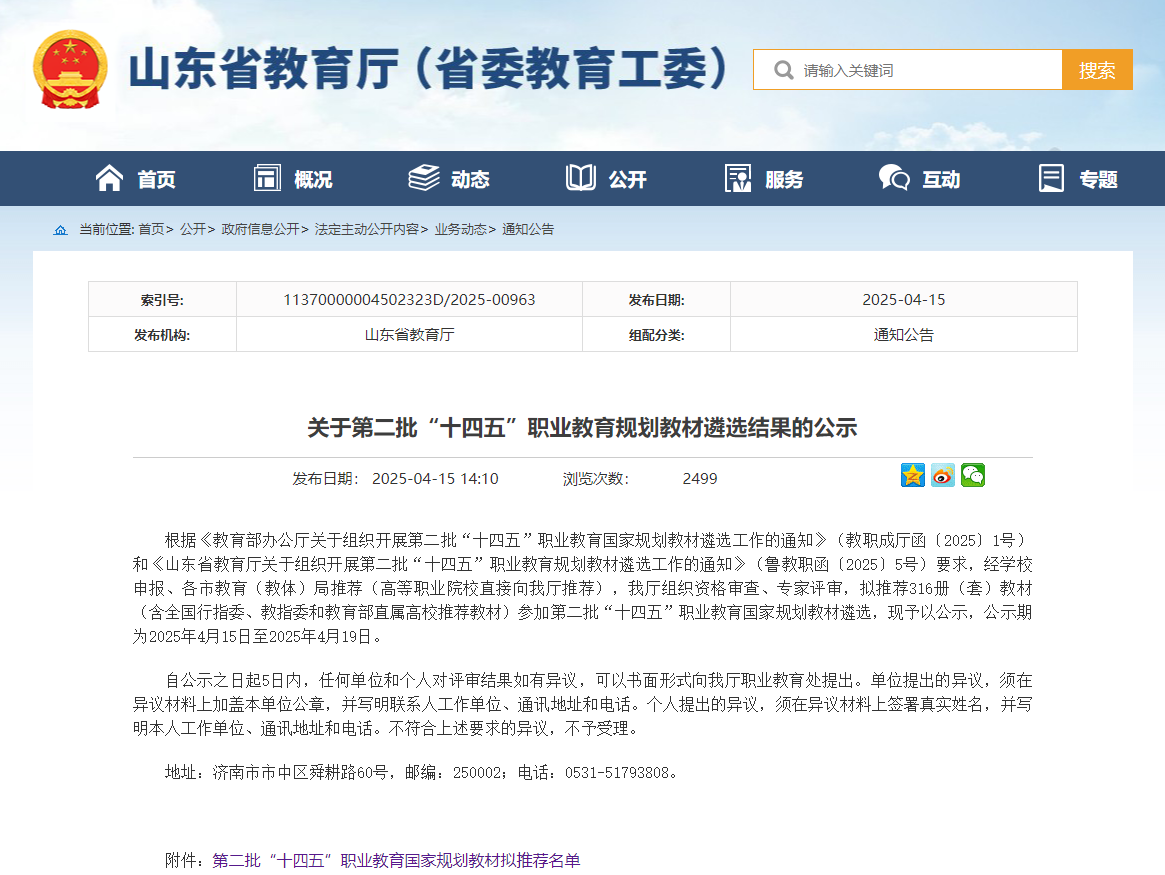This screenshot has height=875, width=1165.
Task: Click the publish time 2025-04-15 14:10
Action: (x=435, y=479)
